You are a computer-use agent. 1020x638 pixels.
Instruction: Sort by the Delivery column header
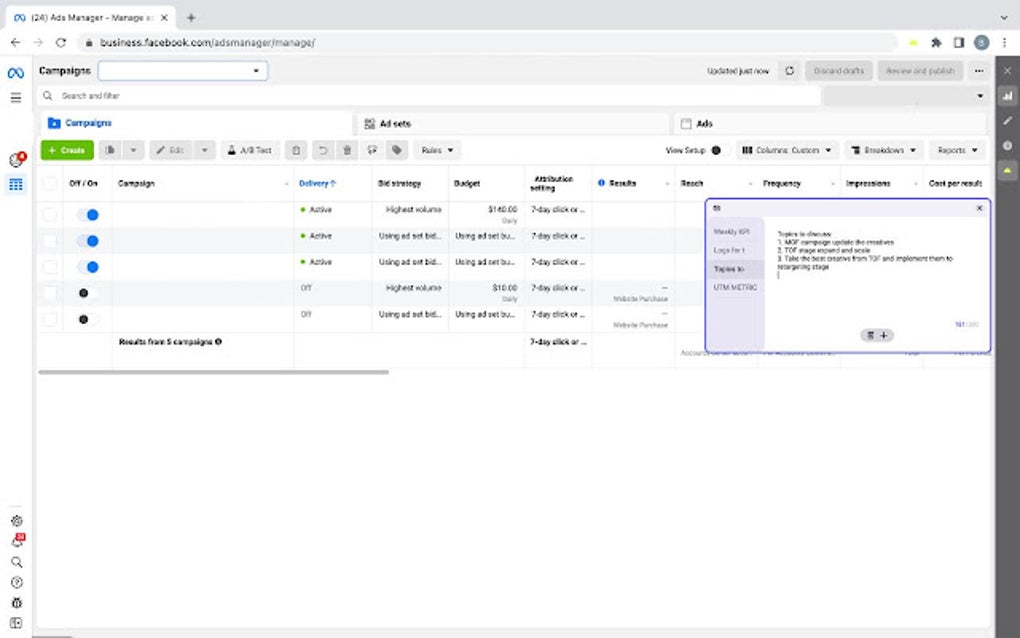coord(317,183)
